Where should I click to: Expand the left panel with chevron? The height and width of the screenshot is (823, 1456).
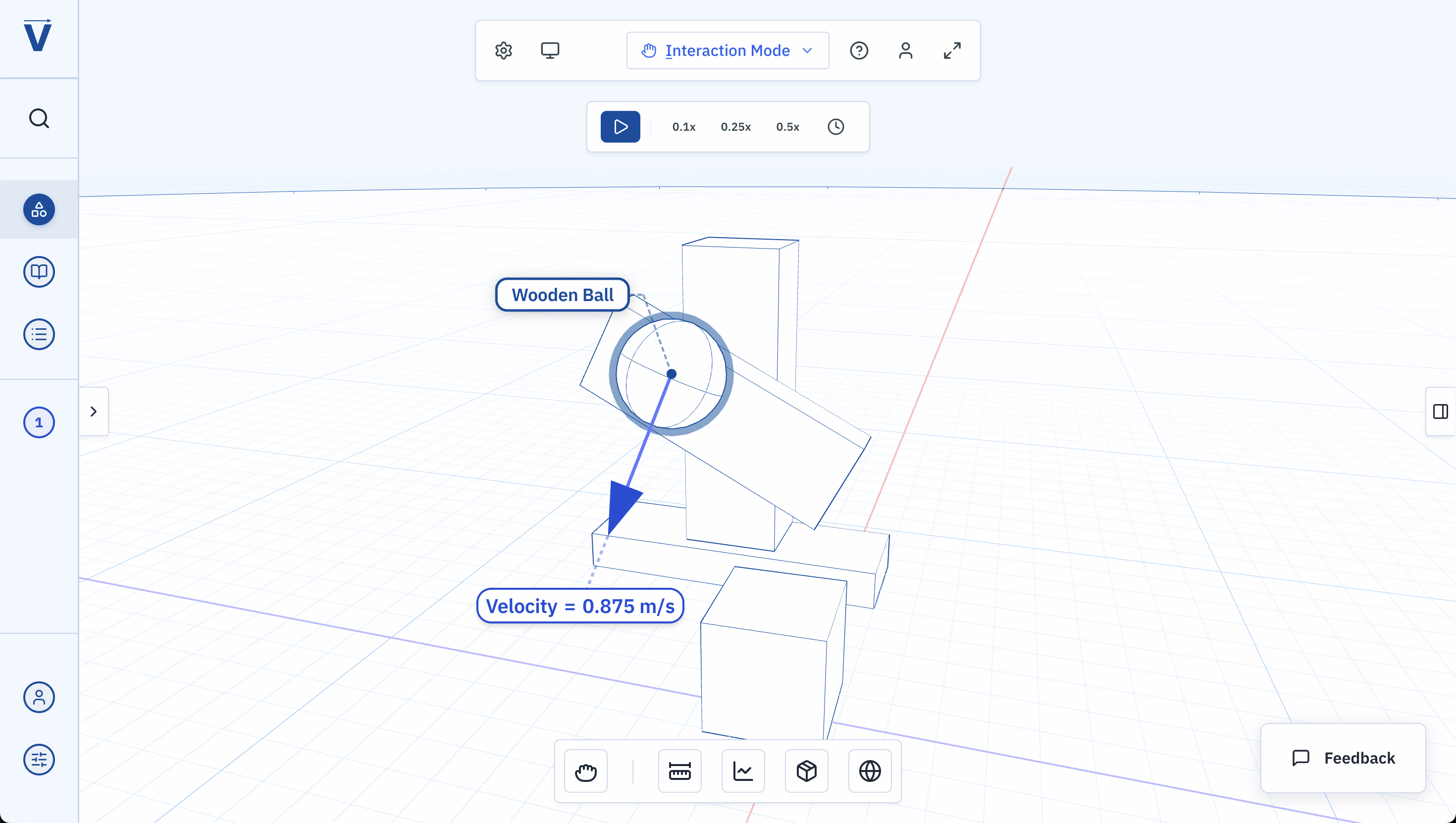pyautogui.click(x=94, y=411)
